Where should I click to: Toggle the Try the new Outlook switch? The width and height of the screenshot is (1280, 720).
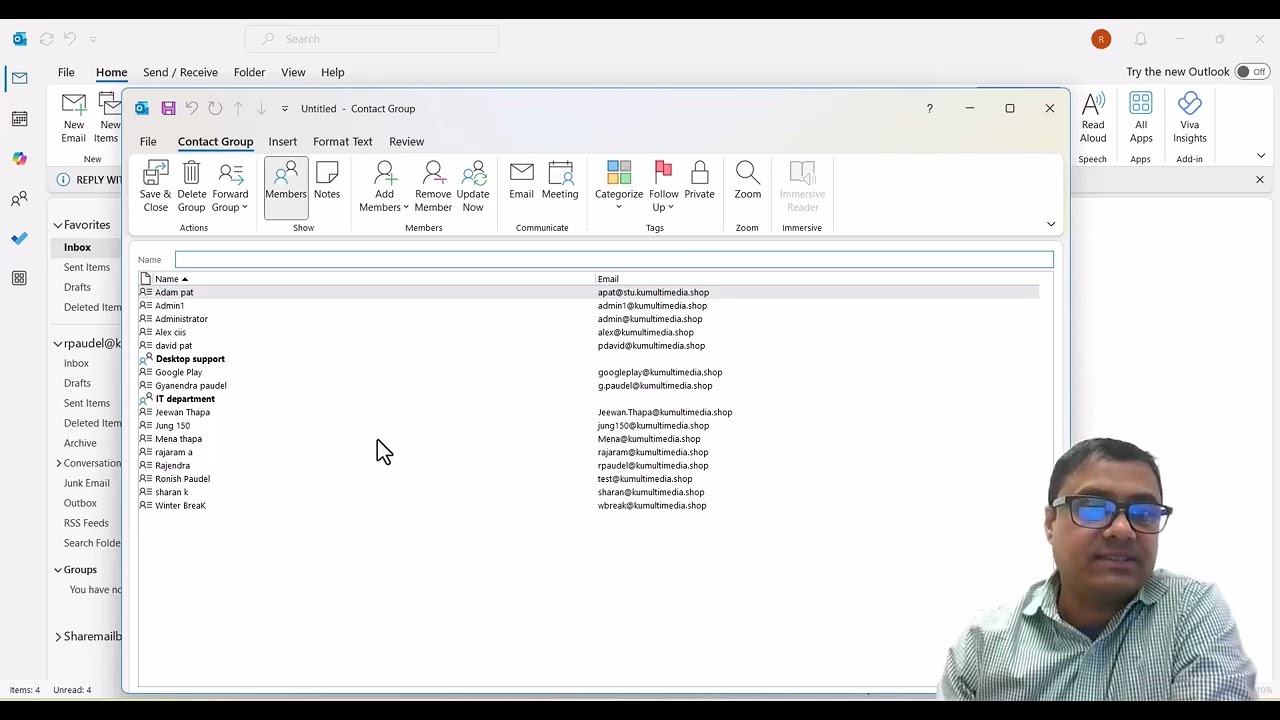[1252, 72]
